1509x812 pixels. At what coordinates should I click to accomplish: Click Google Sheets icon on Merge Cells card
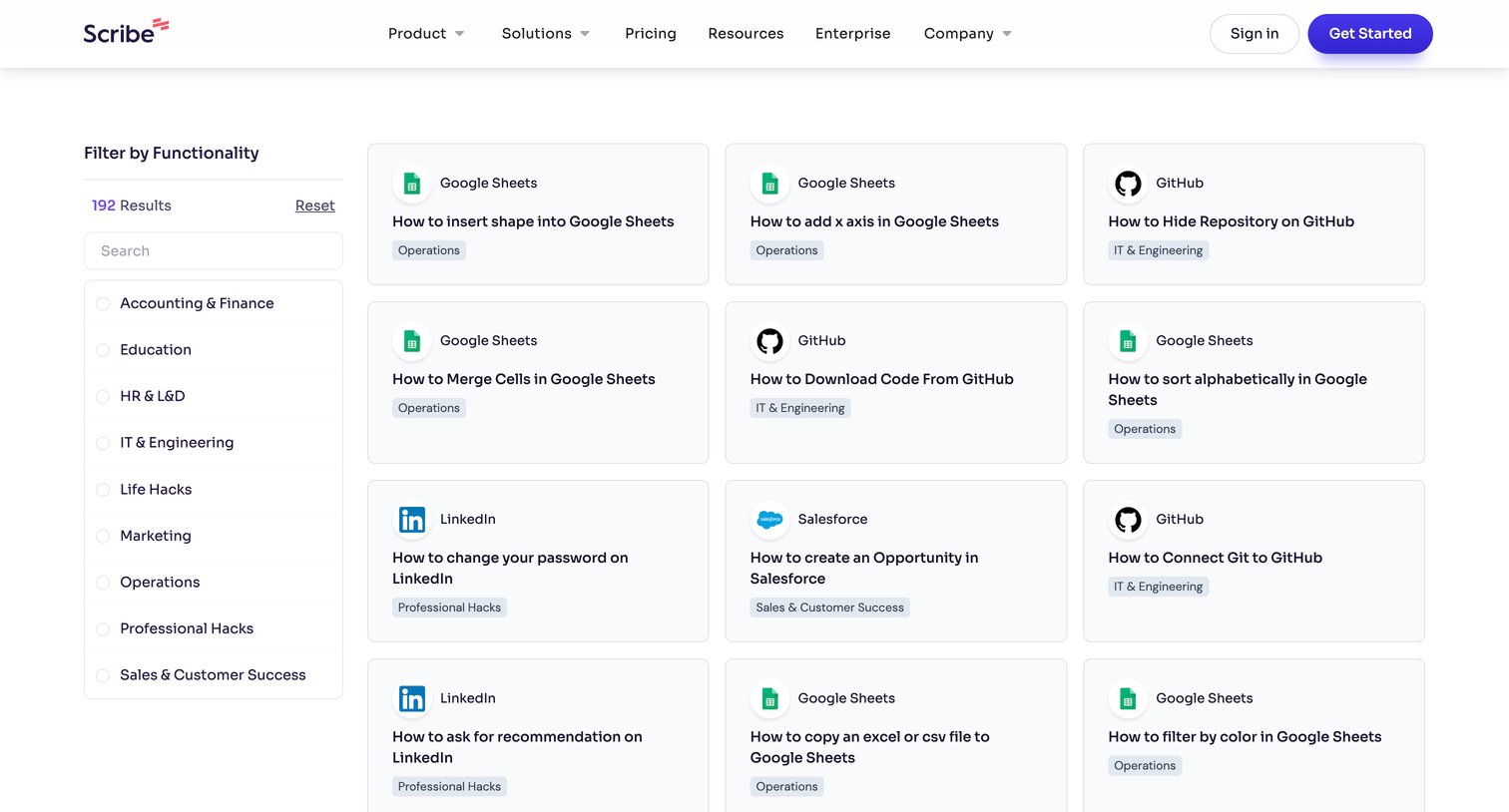click(x=411, y=341)
